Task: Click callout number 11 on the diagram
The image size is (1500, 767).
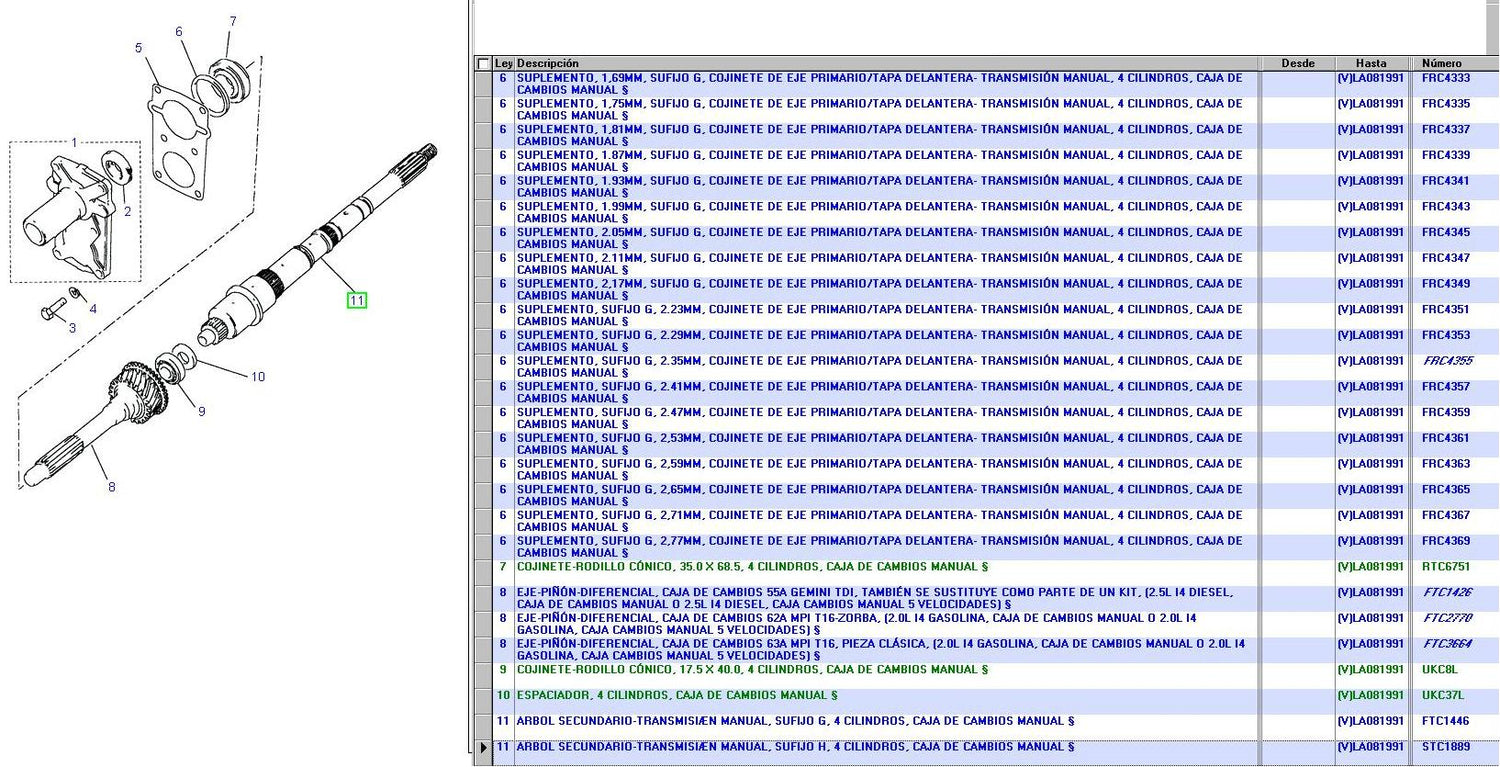Action: 357,299
